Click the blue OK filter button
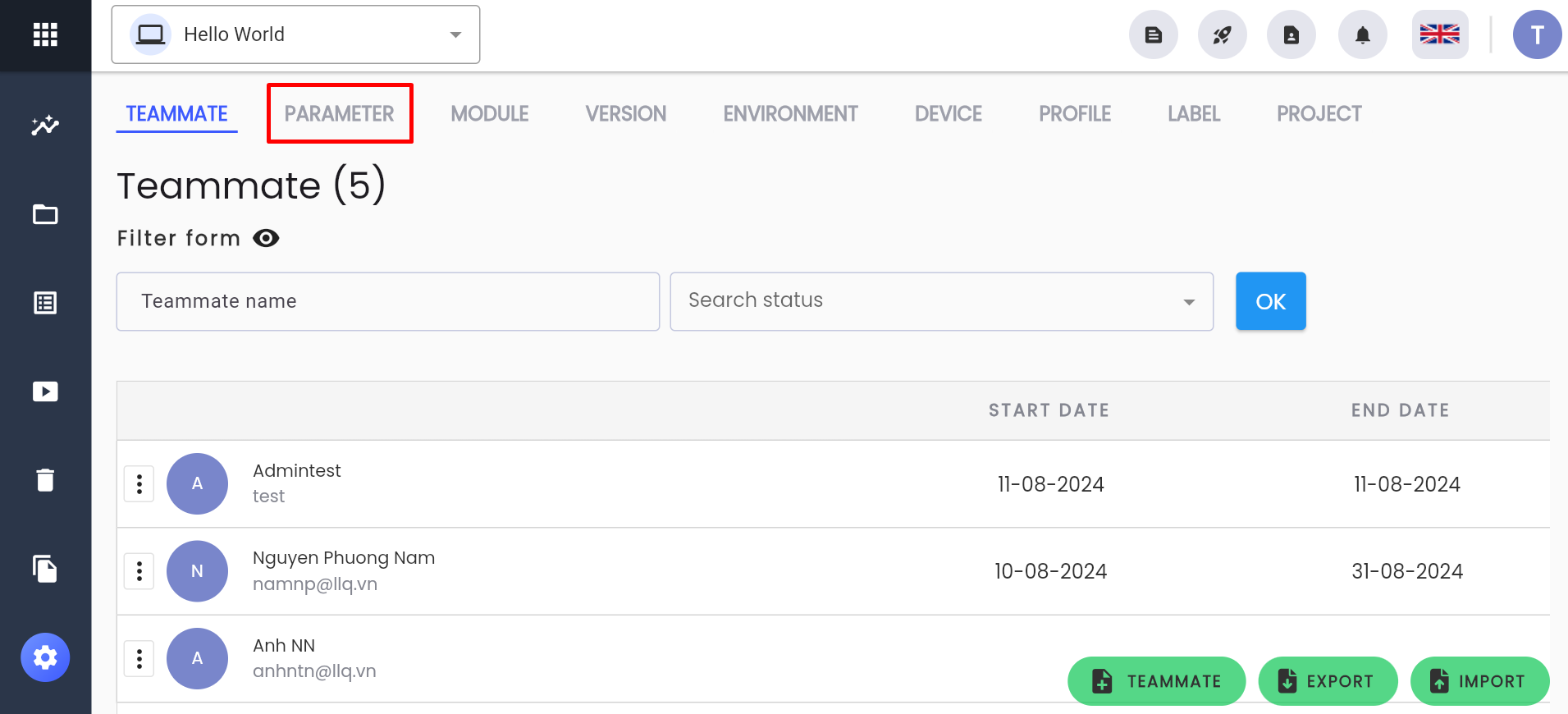This screenshot has width=1568, height=714. (x=1271, y=301)
